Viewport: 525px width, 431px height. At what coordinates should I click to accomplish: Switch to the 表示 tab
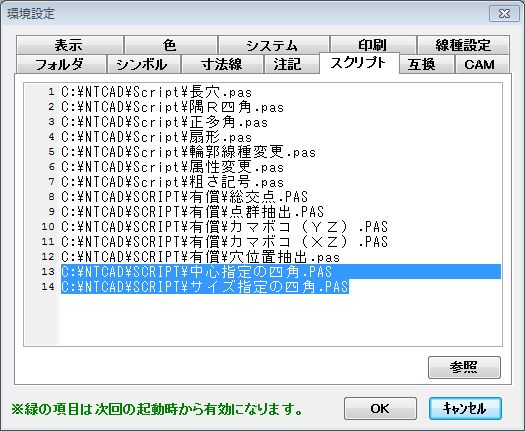coord(70,45)
